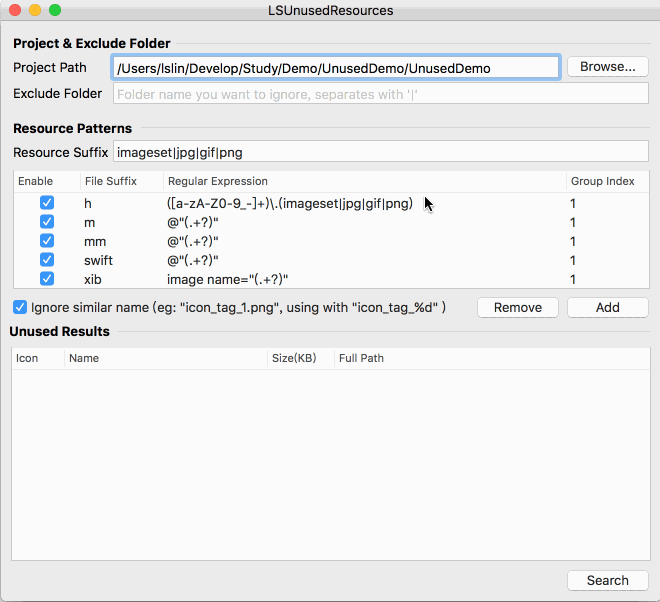Click the Group Index column header

tap(602, 181)
